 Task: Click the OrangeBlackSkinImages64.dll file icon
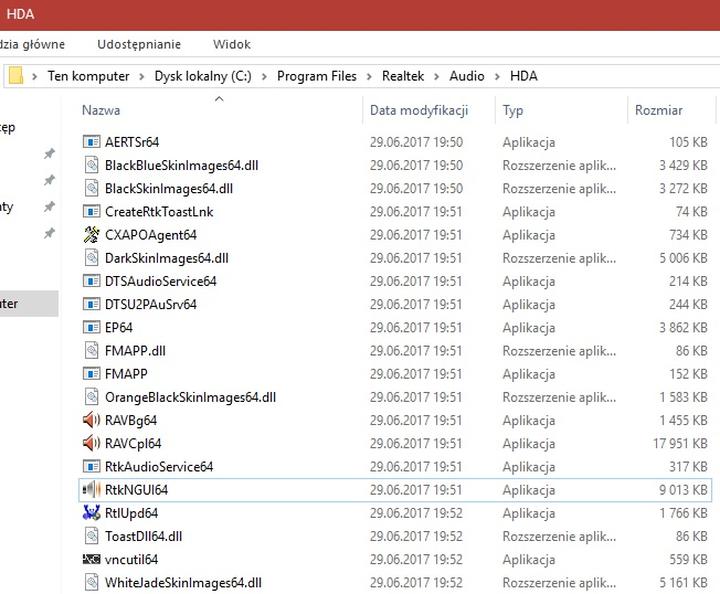(91, 397)
